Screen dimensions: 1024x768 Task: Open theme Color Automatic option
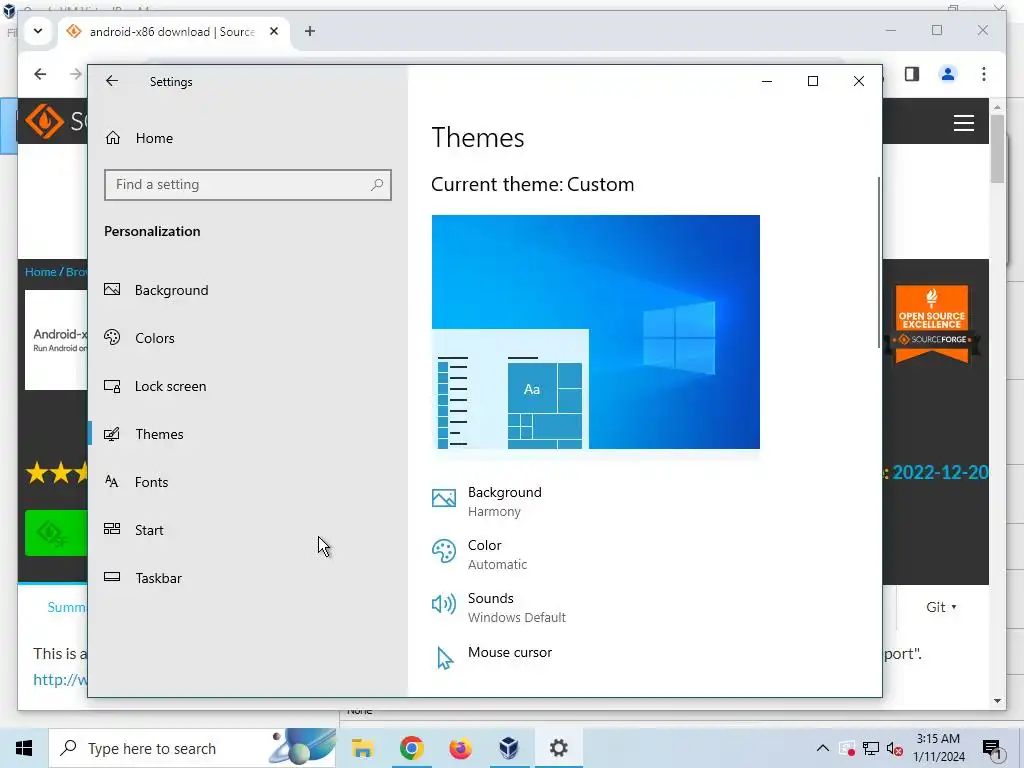coord(496,554)
